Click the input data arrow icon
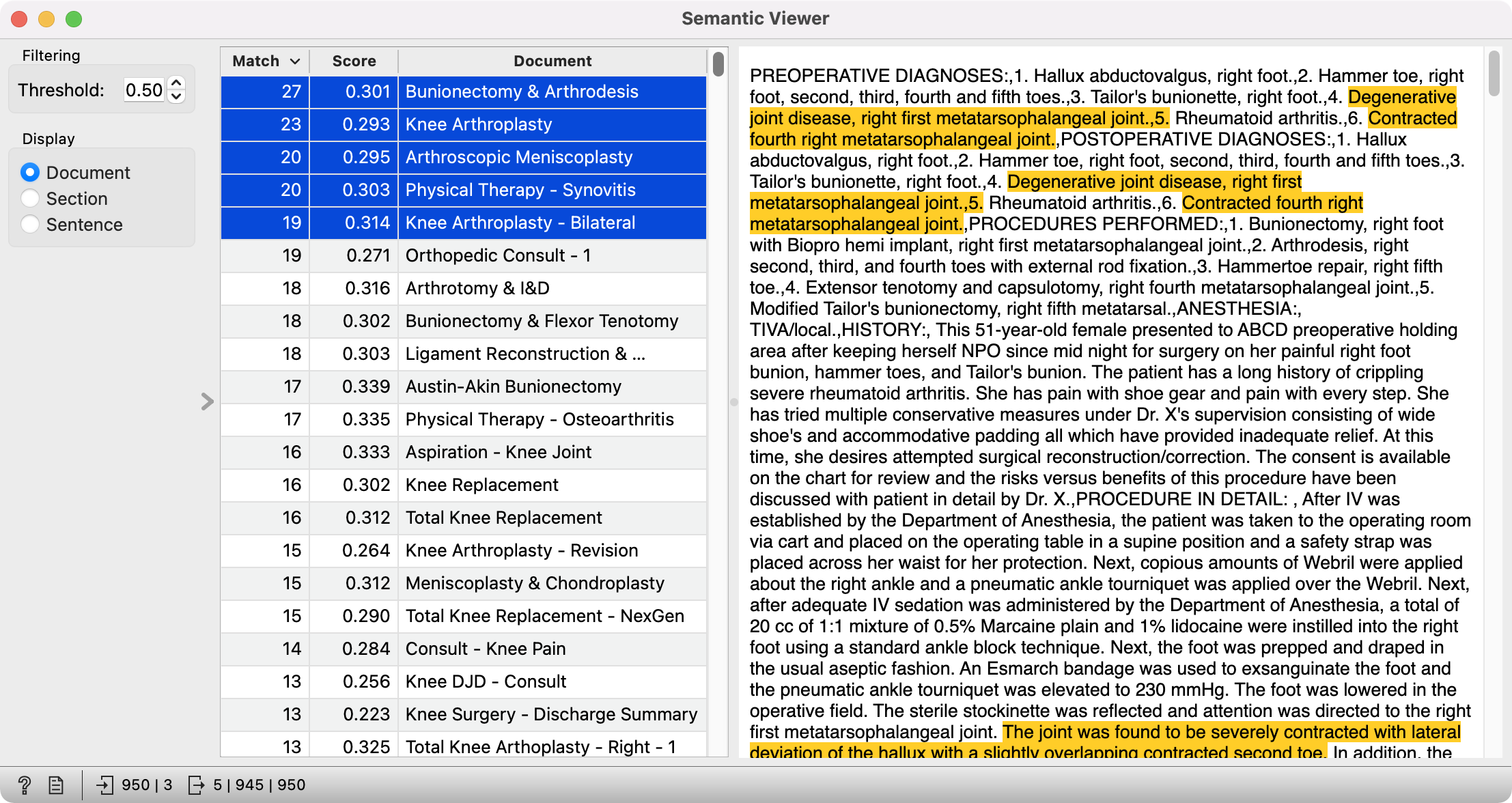Screen dimensions: 1512x803 tap(104, 785)
